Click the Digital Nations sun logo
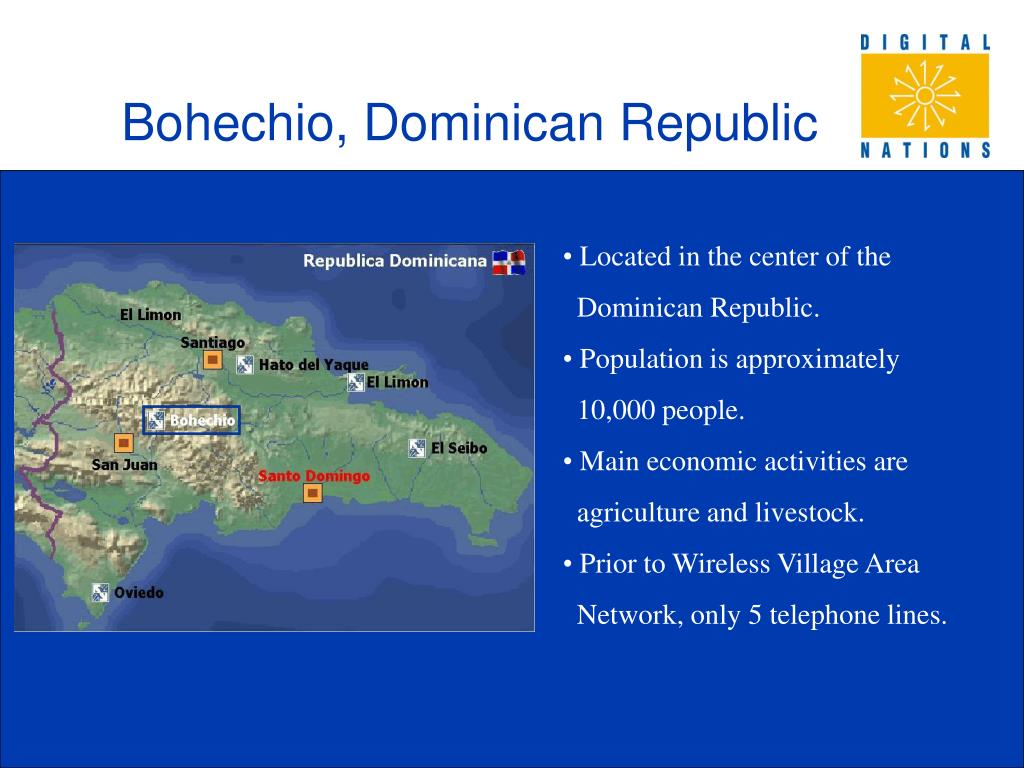1024x768 pixels. tap(925, 96)
